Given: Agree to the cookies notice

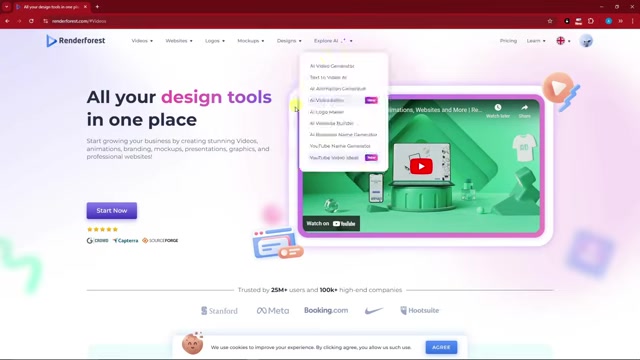Looking at the screenshot, I should tap(441, 347).
